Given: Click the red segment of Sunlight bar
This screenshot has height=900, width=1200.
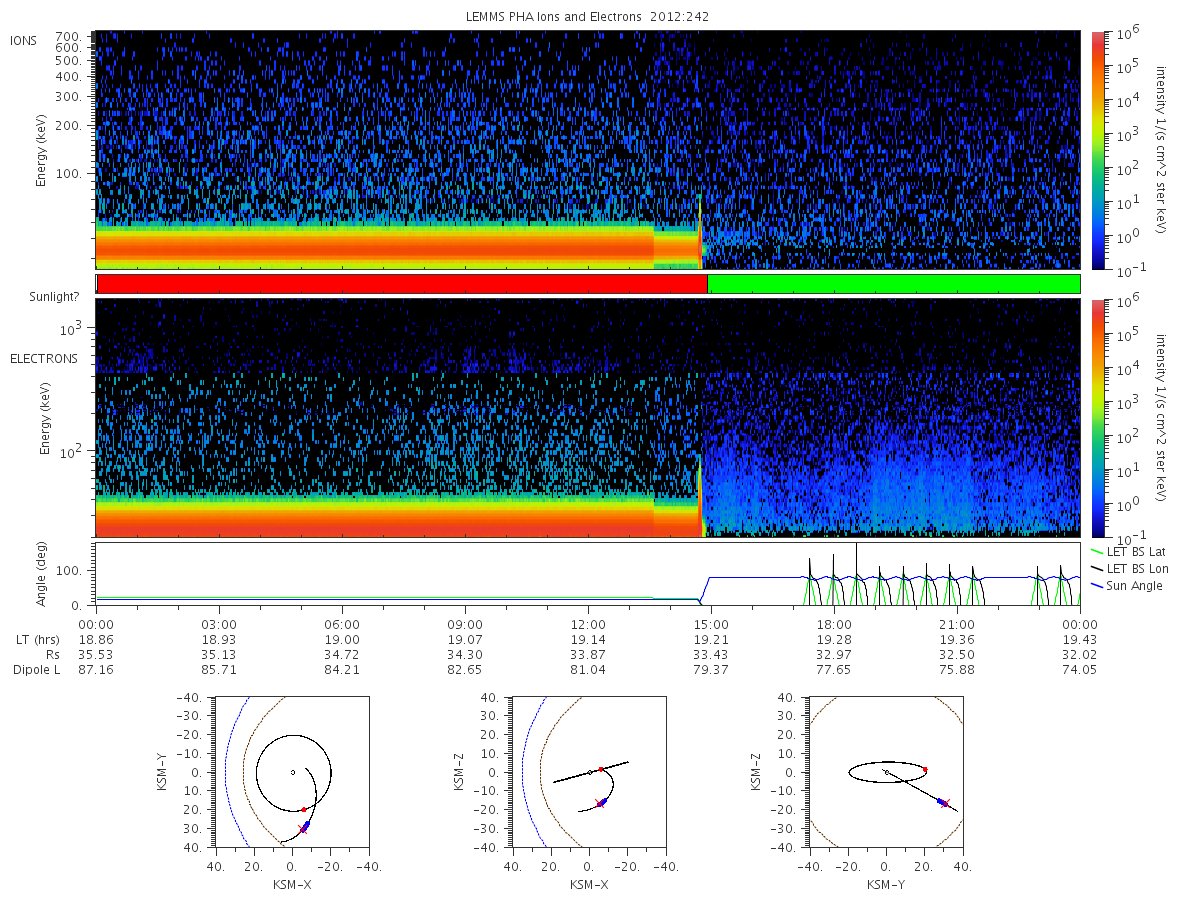Looking at the screenshot, I should pyautogui.click(x=401, y=284).
